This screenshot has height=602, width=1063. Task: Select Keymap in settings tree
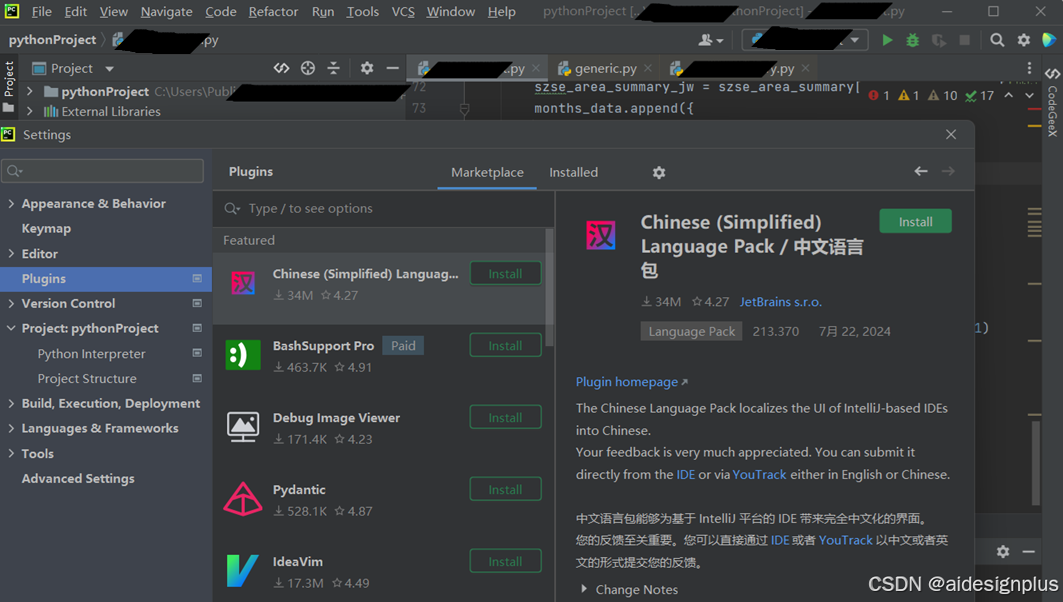(x=46, y=228)
